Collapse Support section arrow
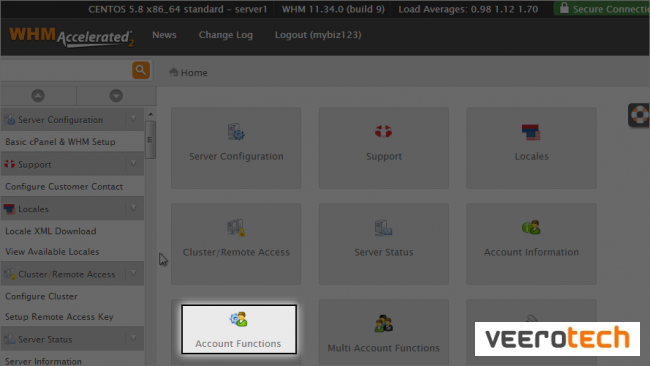The image size is (650, 366). tap(133, 164)
